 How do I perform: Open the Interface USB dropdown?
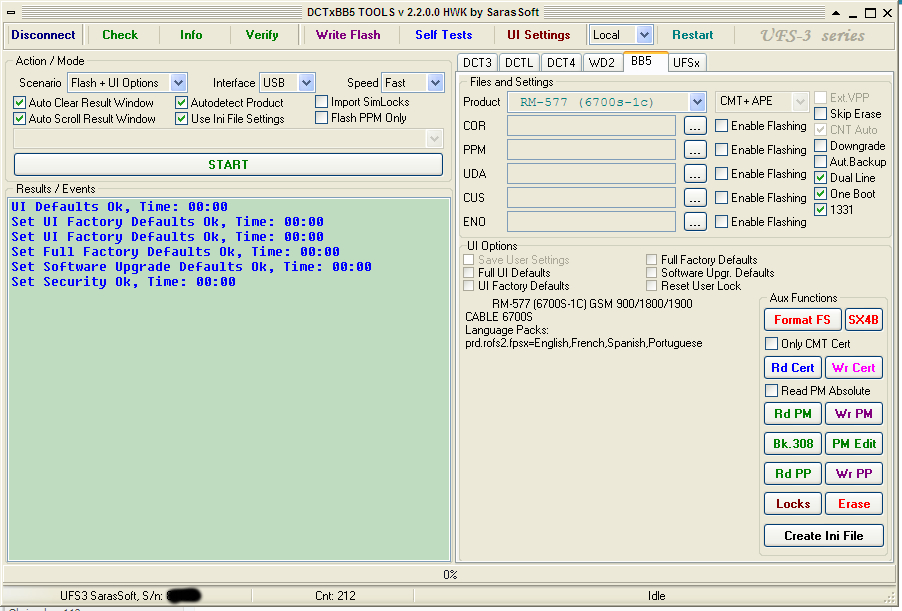pyautogui.click(x=306, y=83)
